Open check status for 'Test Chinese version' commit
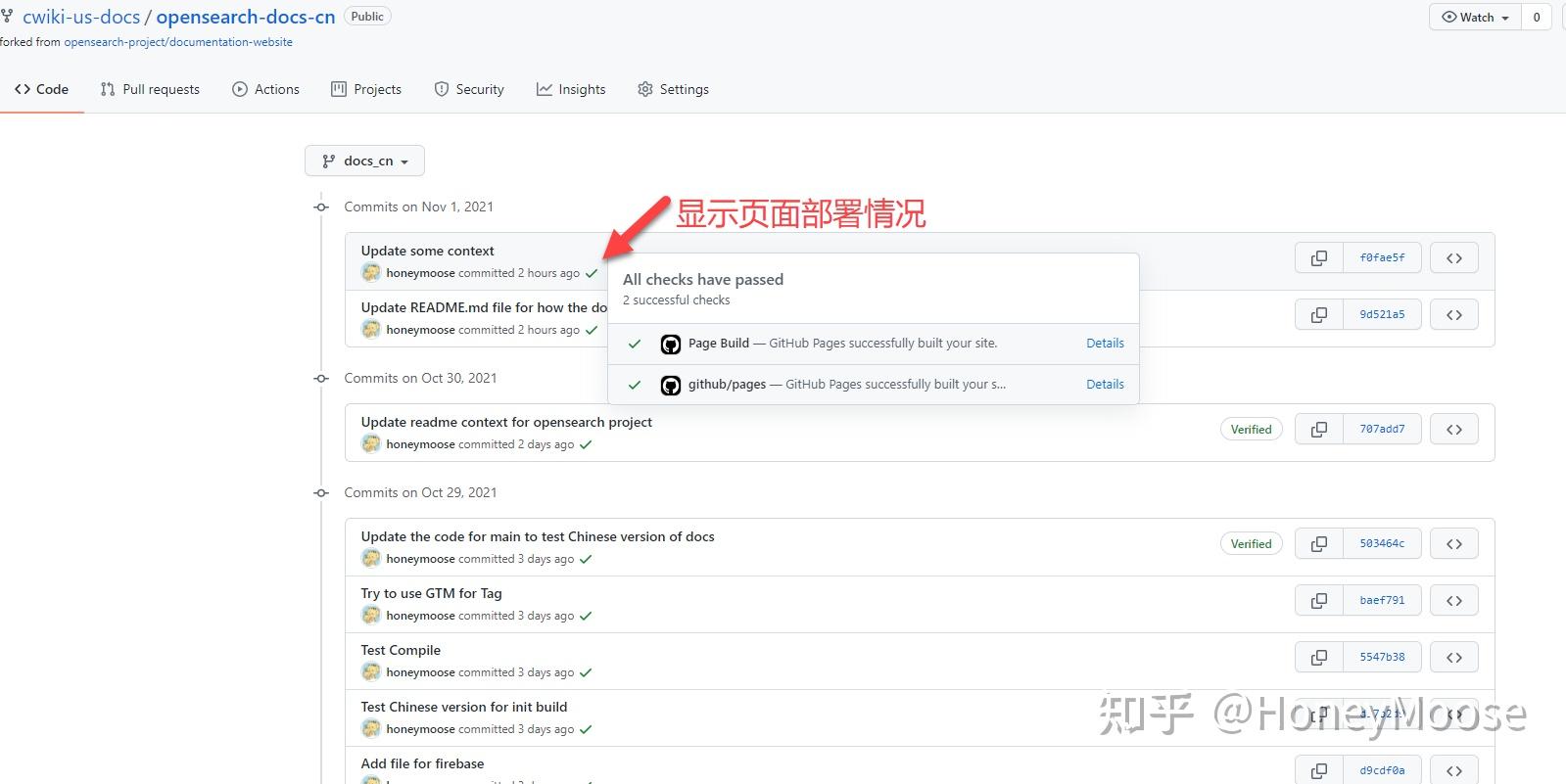The width and height of the screenshot is (1566, 784). tap(586, 729)
